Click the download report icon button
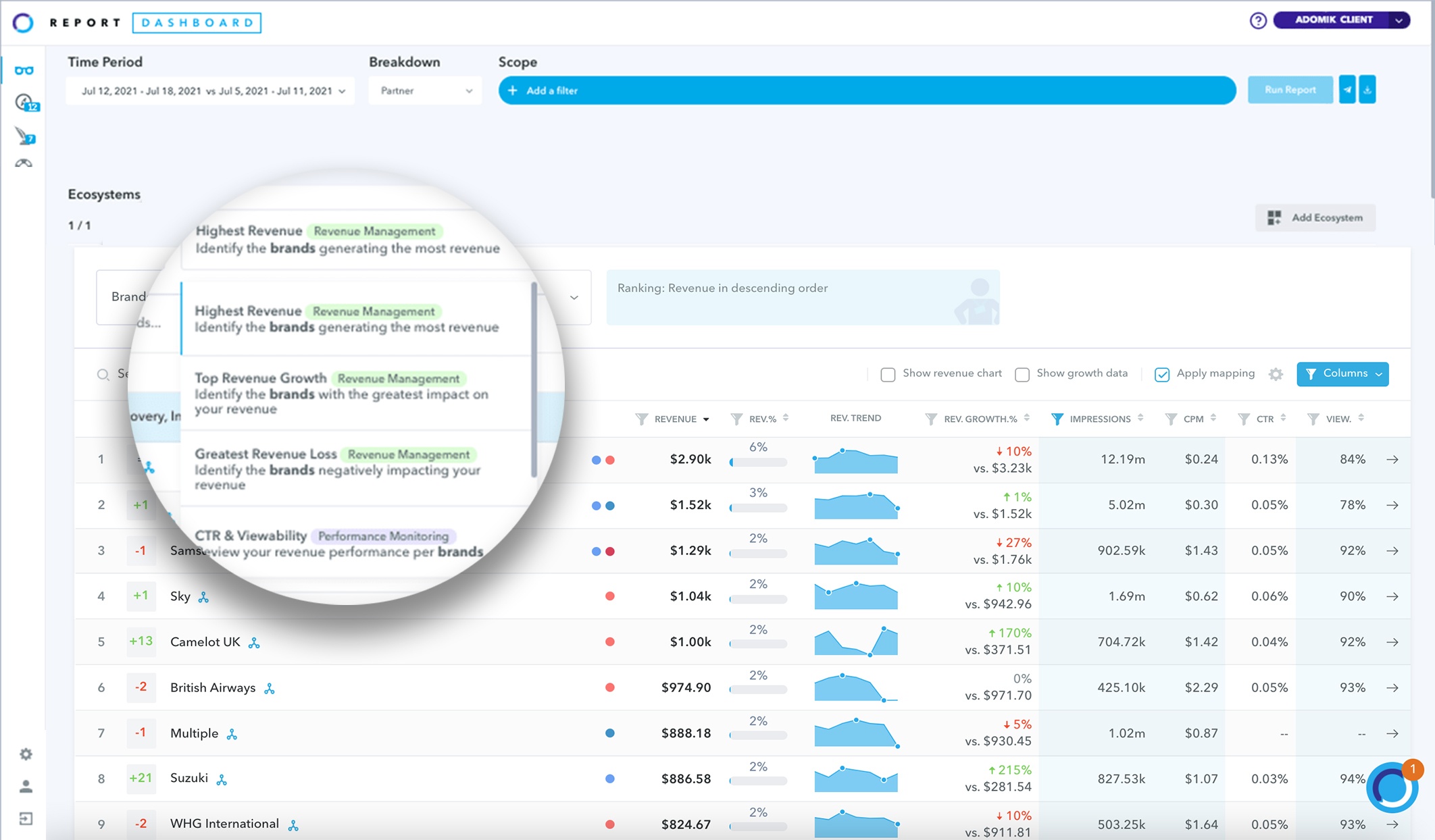Screen dimensions: 1435x840 pyautogui.click(x=1367, y=90)
